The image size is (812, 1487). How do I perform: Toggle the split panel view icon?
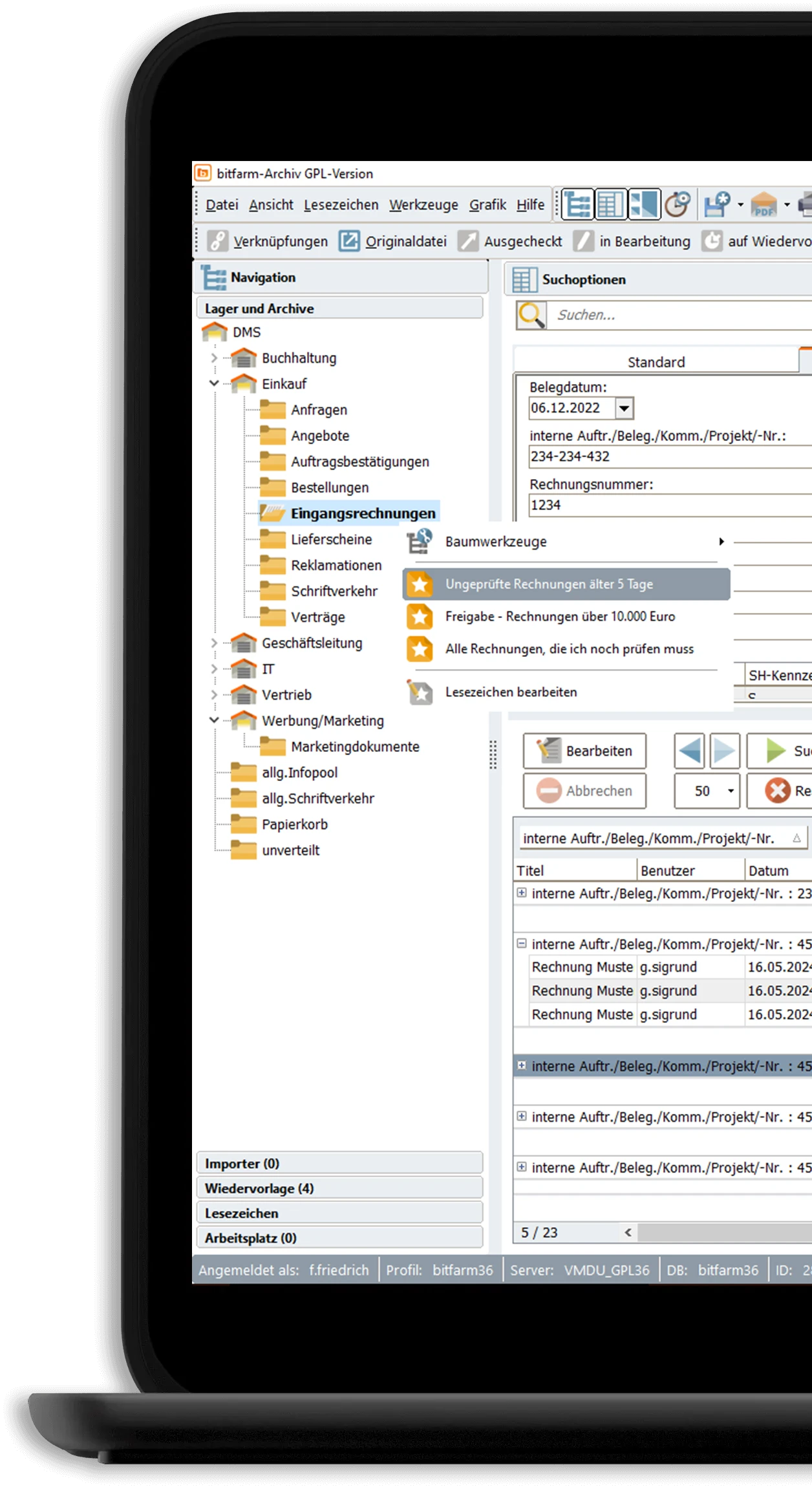(644, 204)
